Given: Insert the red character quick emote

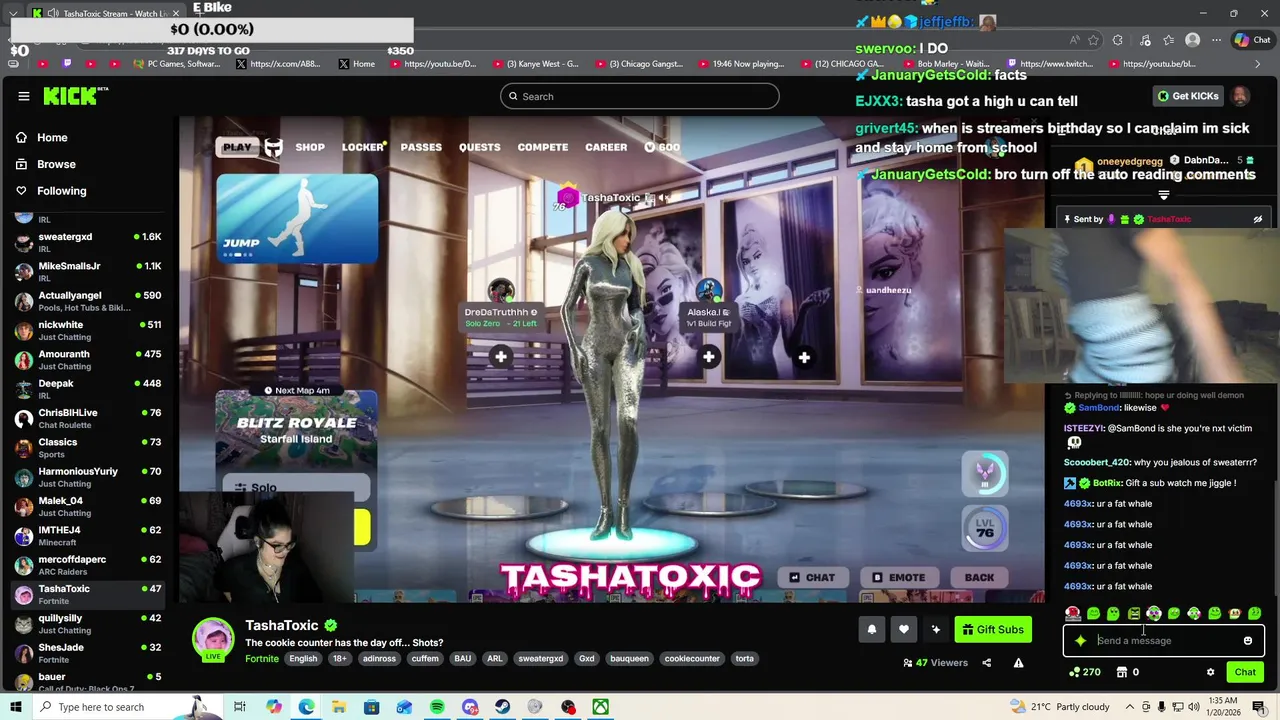Looking at the screenshot, I should 1073,613.
